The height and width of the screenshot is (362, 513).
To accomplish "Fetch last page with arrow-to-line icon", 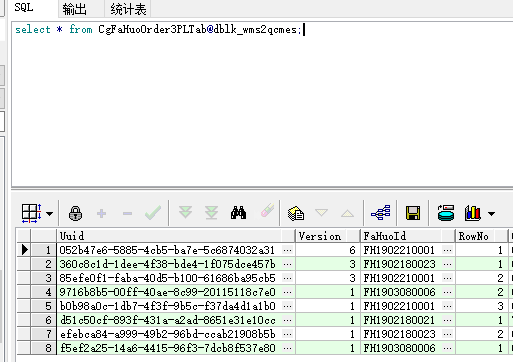I will [211, 213].
